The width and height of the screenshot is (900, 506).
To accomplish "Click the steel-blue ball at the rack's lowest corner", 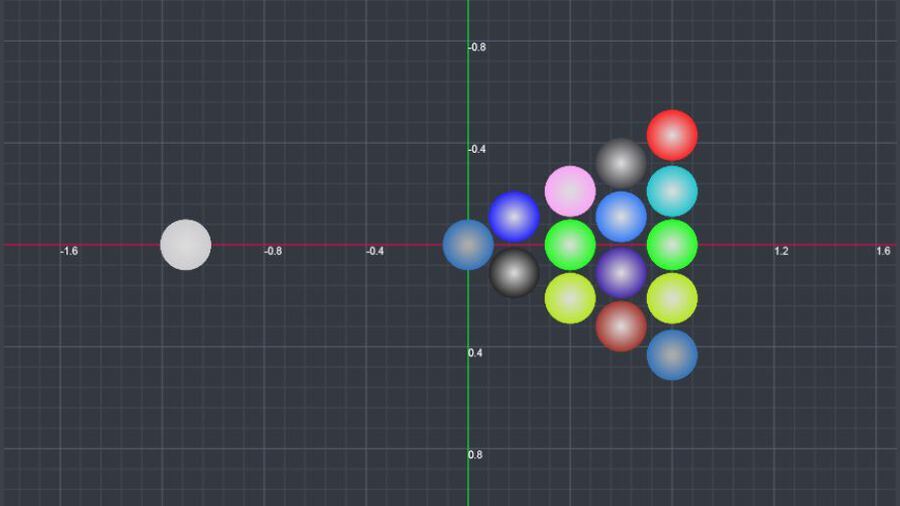I will [x=672, y=355].
